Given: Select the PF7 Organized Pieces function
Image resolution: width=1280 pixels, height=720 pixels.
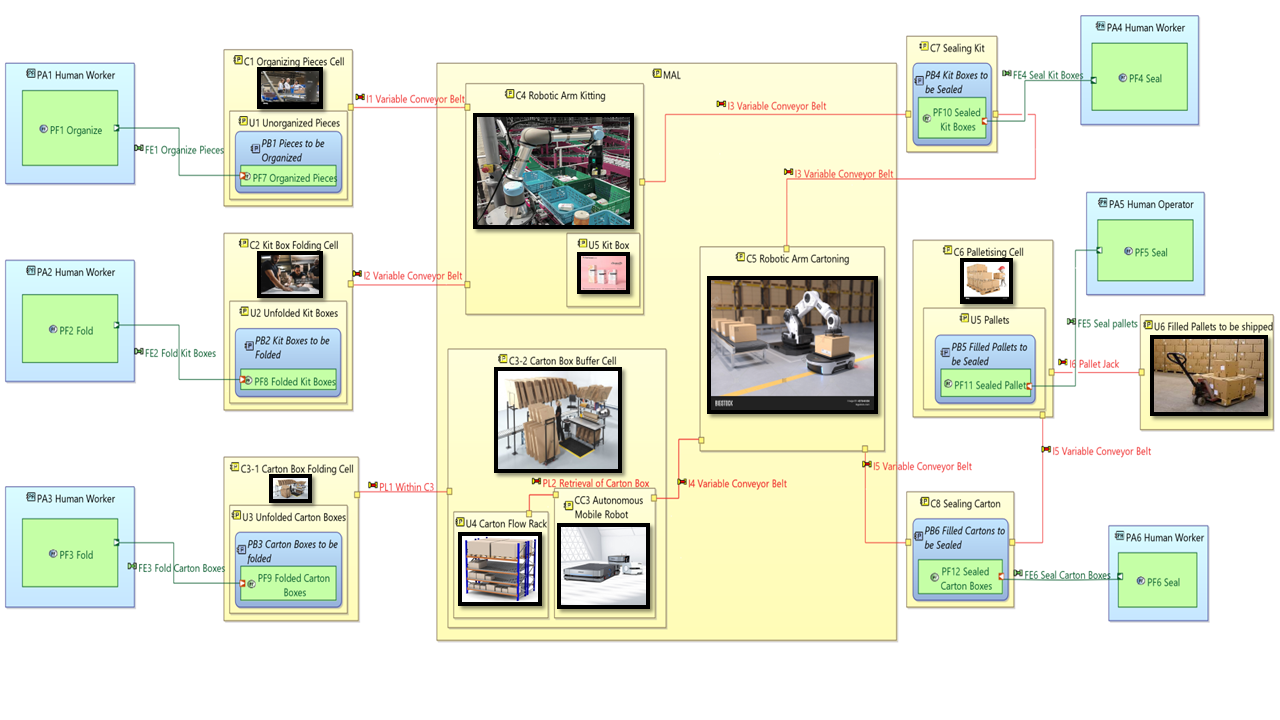Looking at the screenshot, I should [x=288, y=178].
